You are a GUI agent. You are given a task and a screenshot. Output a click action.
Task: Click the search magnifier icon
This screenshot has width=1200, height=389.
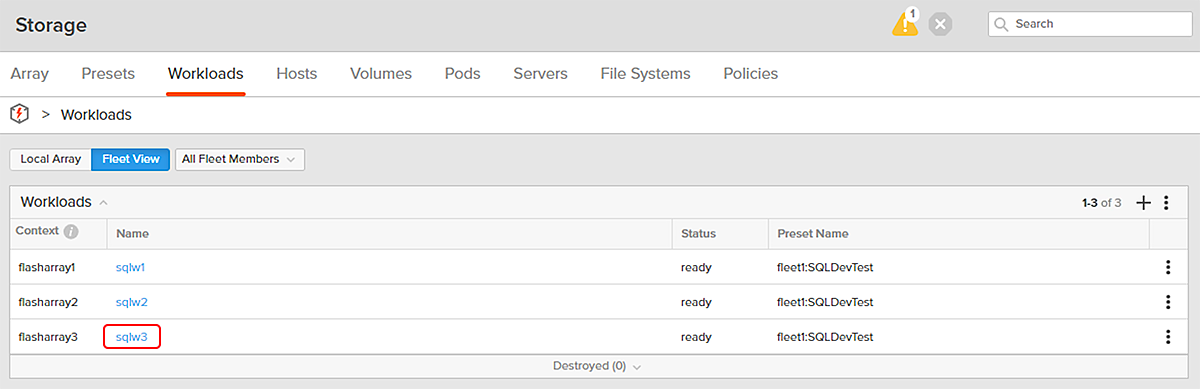coord(1002,24)
